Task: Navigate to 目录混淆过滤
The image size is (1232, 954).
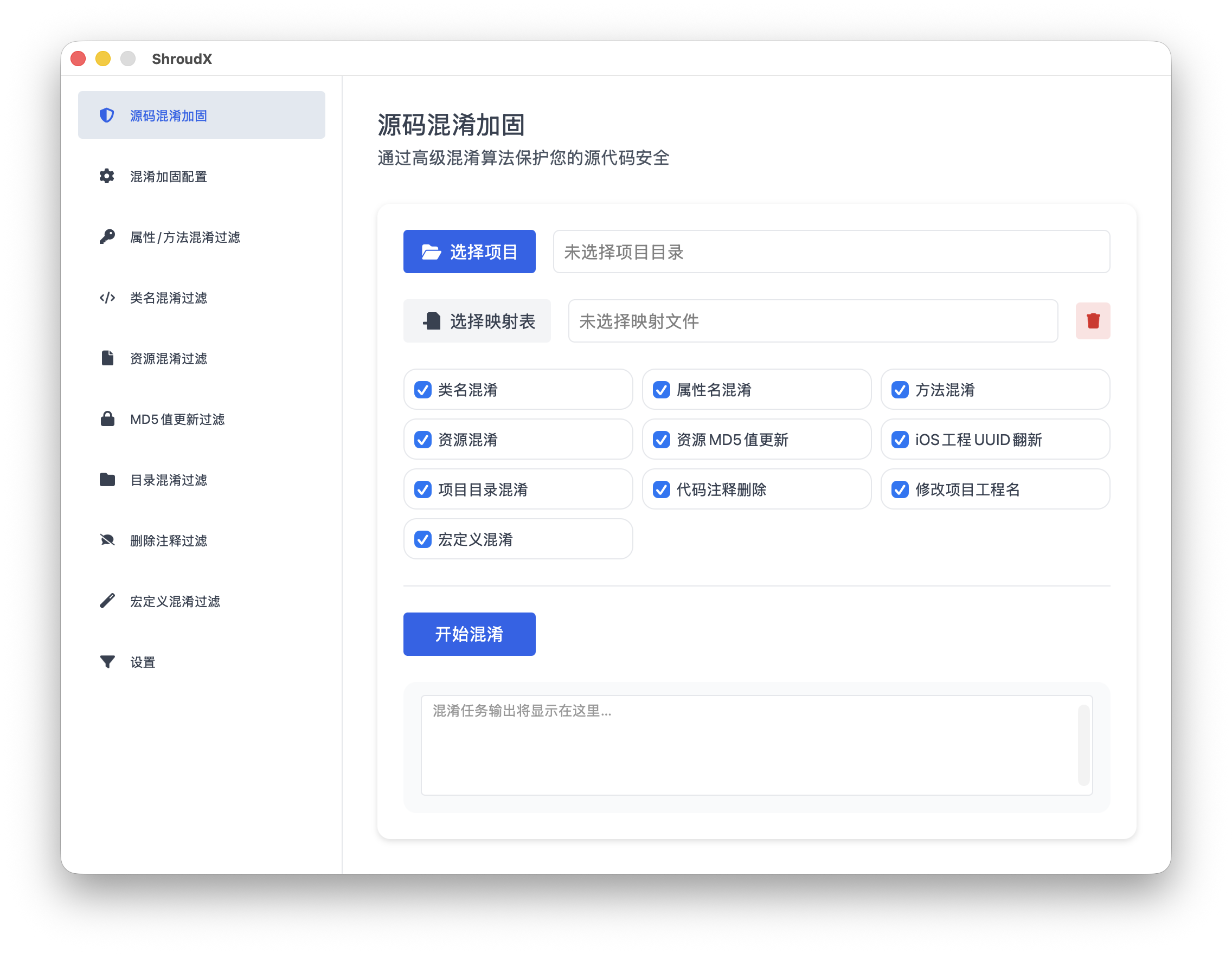Action: coord(201,480)
